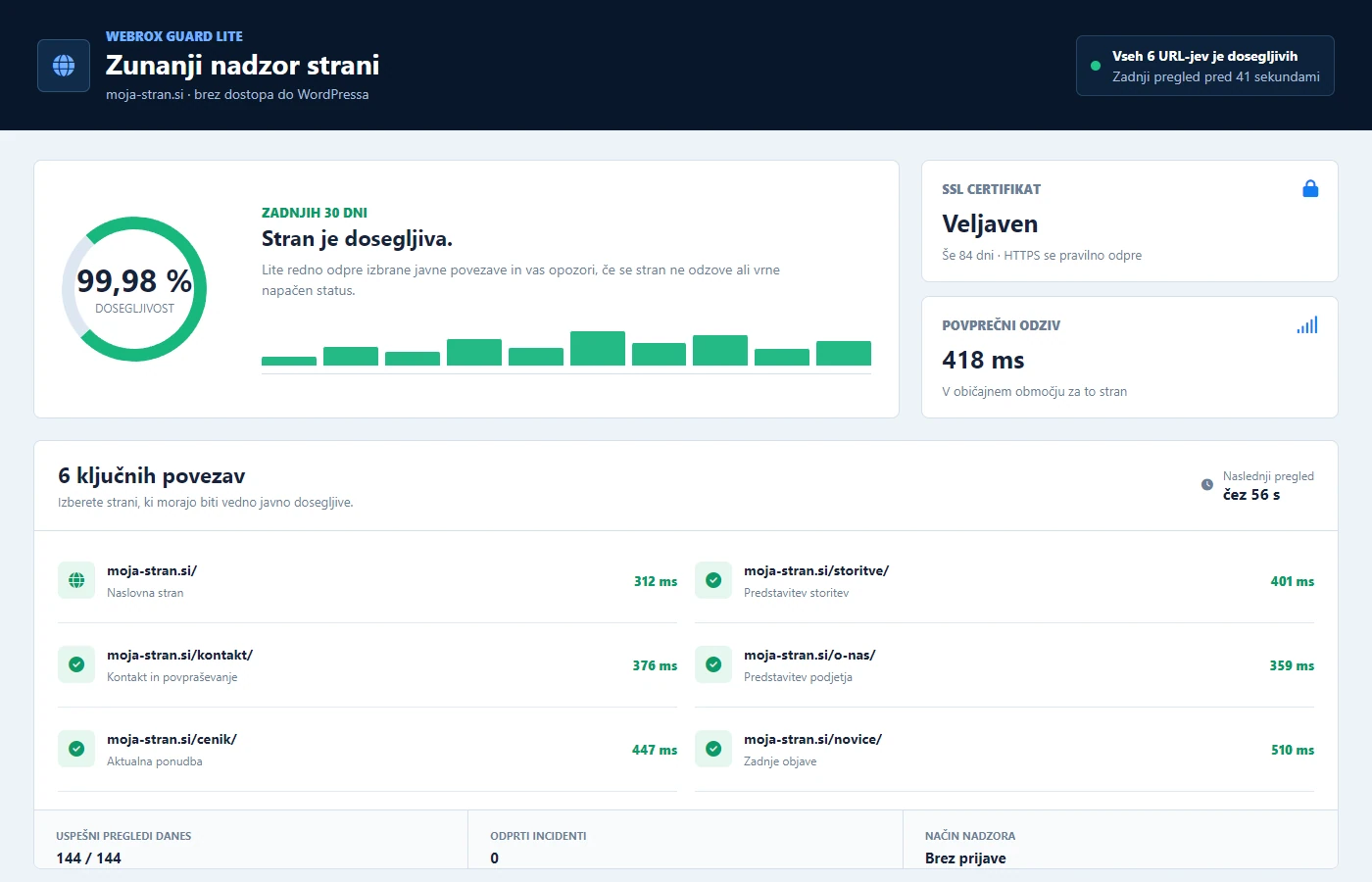Click the 'Stran je dosegljiva.' heading

[357, 239]
